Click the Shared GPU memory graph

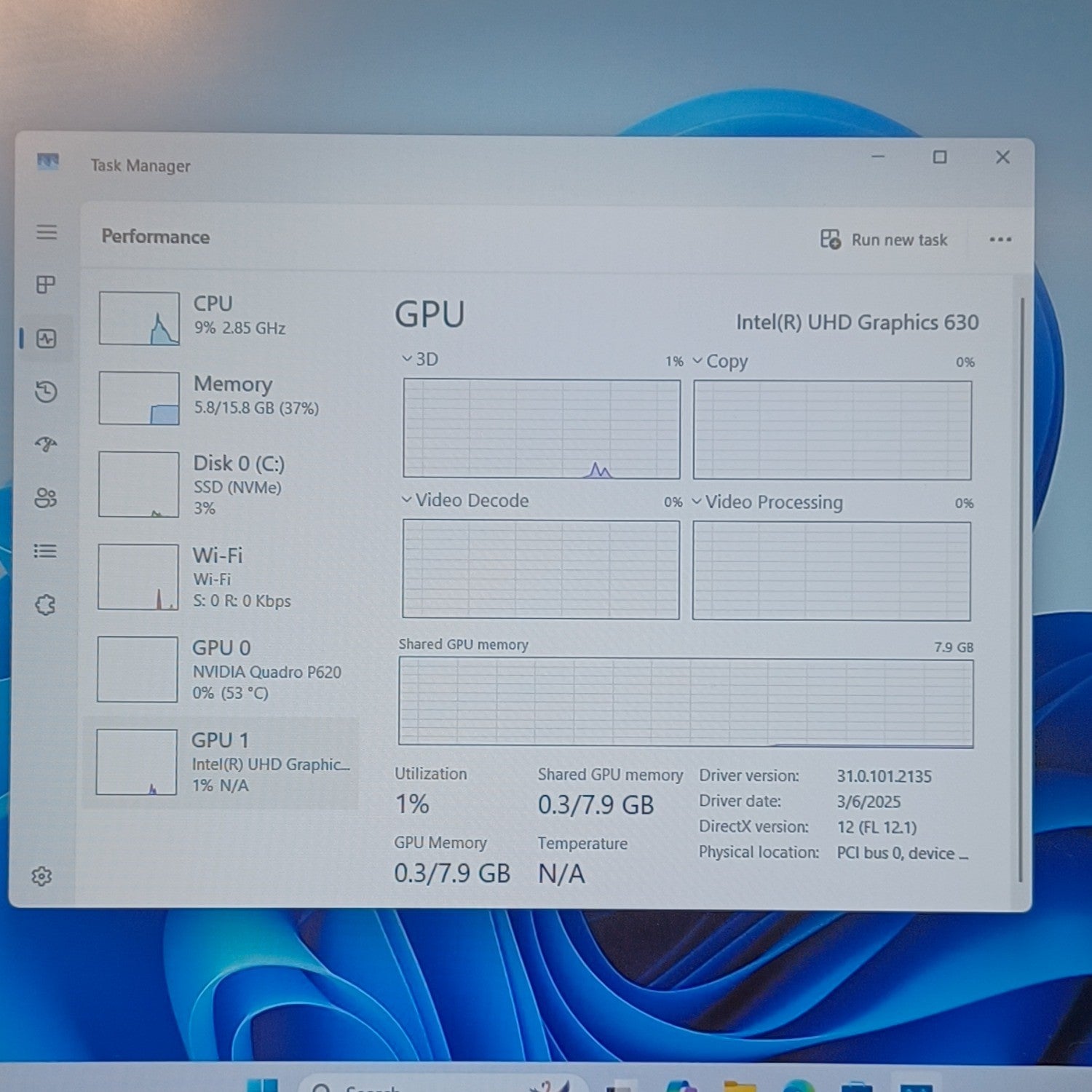[x=686, y=702]
